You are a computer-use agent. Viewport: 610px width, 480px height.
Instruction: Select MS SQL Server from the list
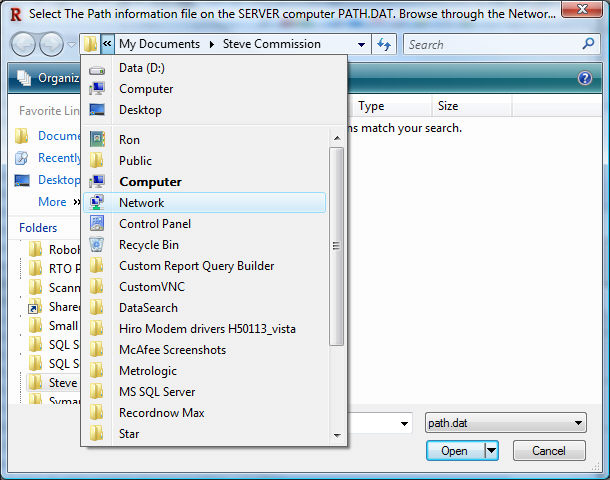(x=156, y=392)
